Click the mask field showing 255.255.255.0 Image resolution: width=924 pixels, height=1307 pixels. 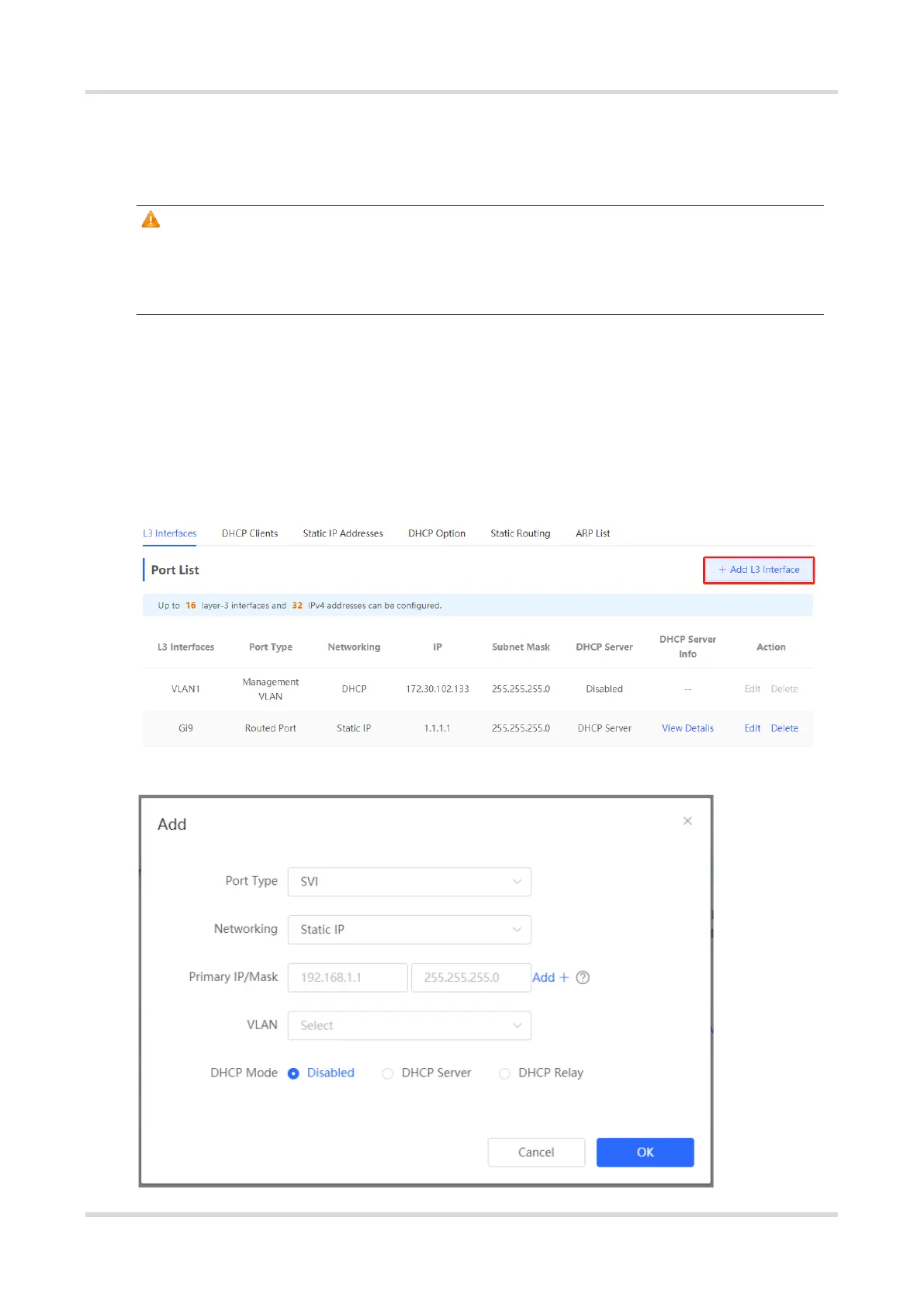(471, 977)
